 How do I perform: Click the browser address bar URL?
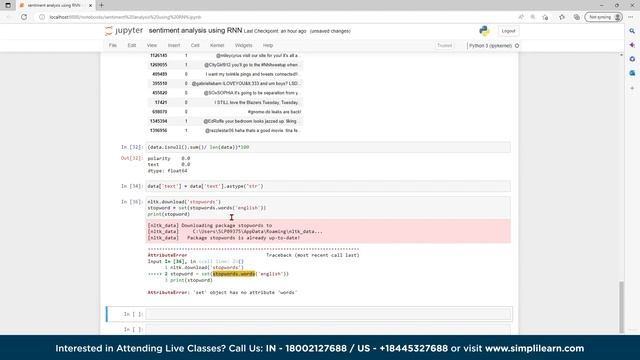click(x=125, y=17)
